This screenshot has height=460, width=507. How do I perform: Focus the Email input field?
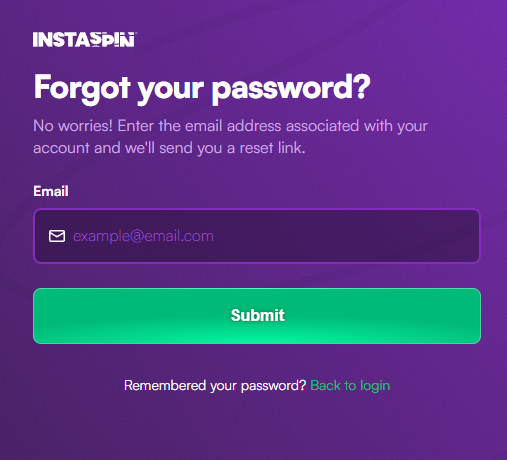257,236
